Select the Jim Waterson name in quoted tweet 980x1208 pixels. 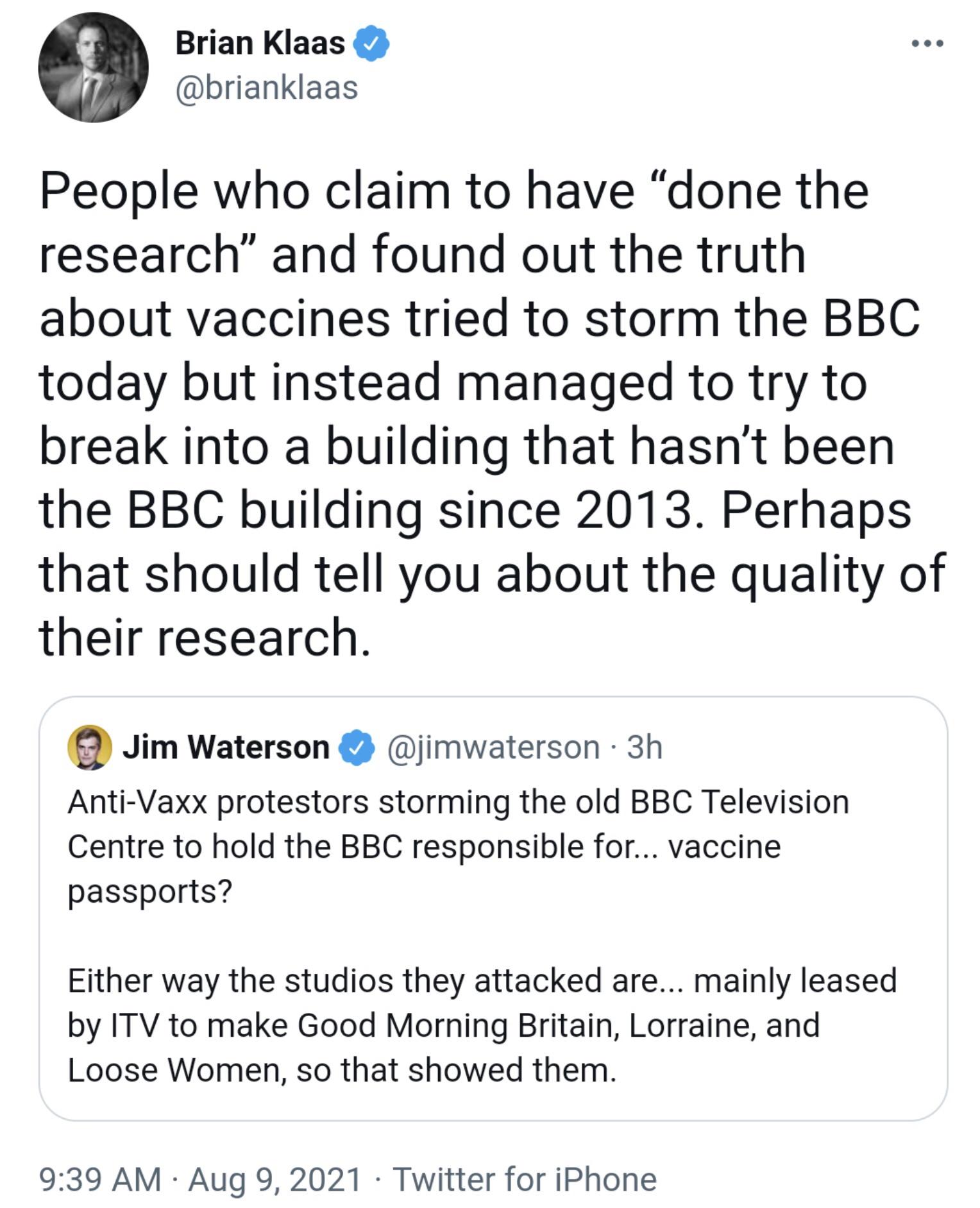click(x=226, y=747)
